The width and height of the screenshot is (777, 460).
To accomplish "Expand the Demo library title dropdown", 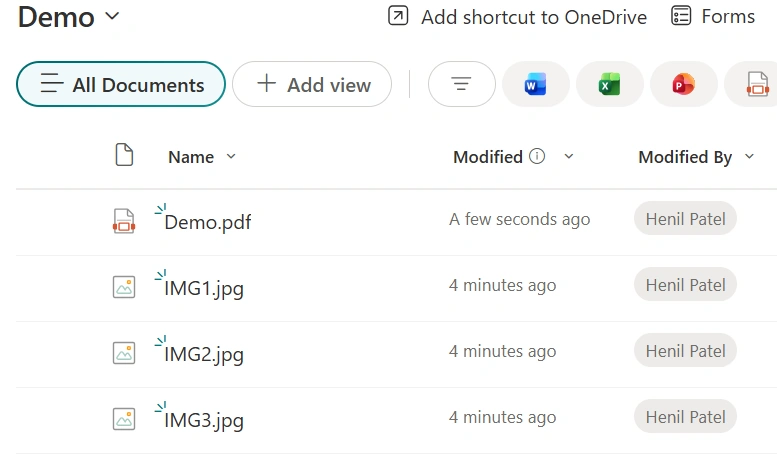I will [112, 16].
